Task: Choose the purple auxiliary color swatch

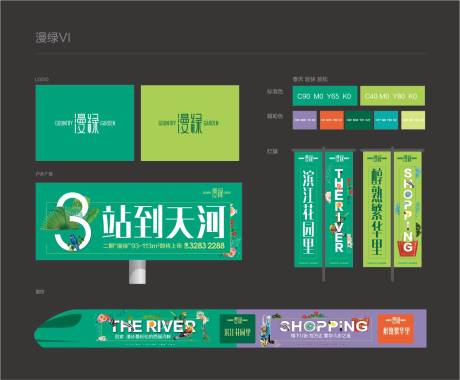Action: [x=305, y=120]
